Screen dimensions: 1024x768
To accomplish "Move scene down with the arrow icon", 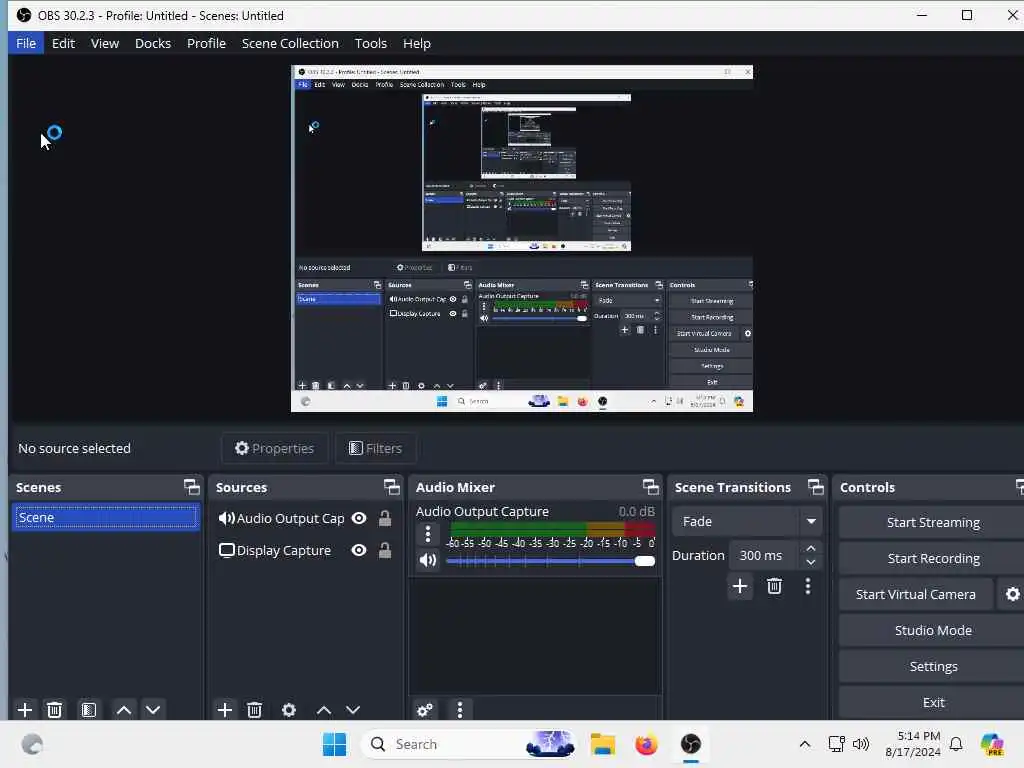I will point(153,710).
